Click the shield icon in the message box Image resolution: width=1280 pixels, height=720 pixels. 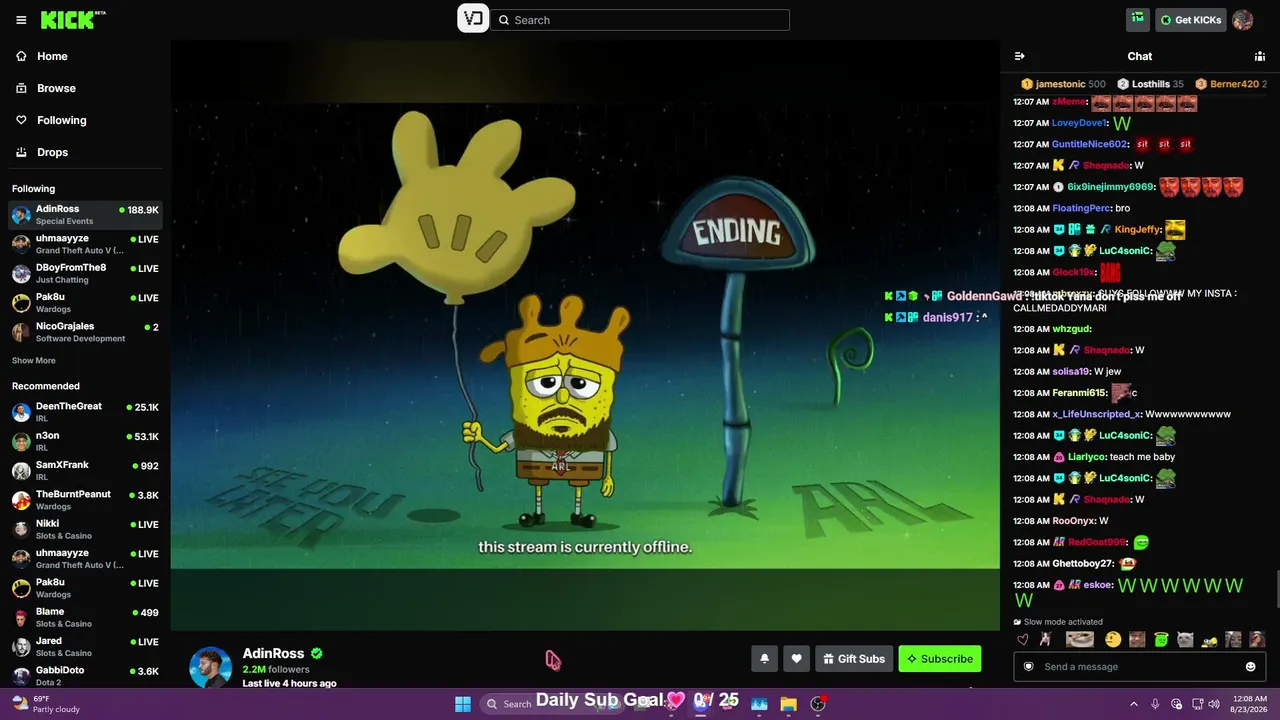(x=1028, y=667)
